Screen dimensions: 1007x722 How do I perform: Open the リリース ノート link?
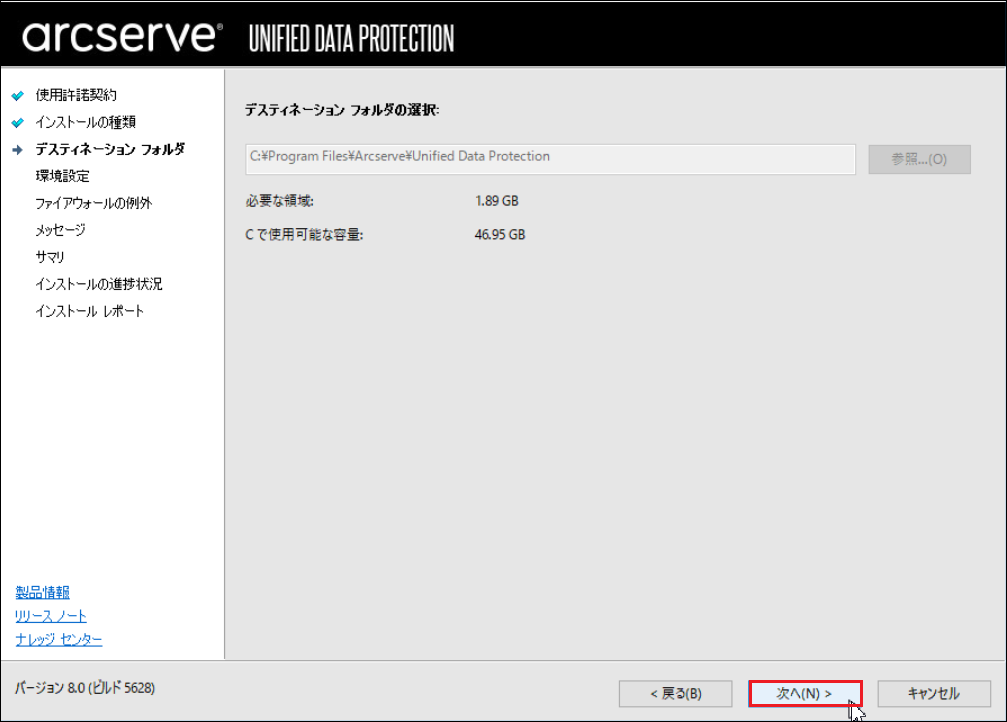tap(51, 616)
